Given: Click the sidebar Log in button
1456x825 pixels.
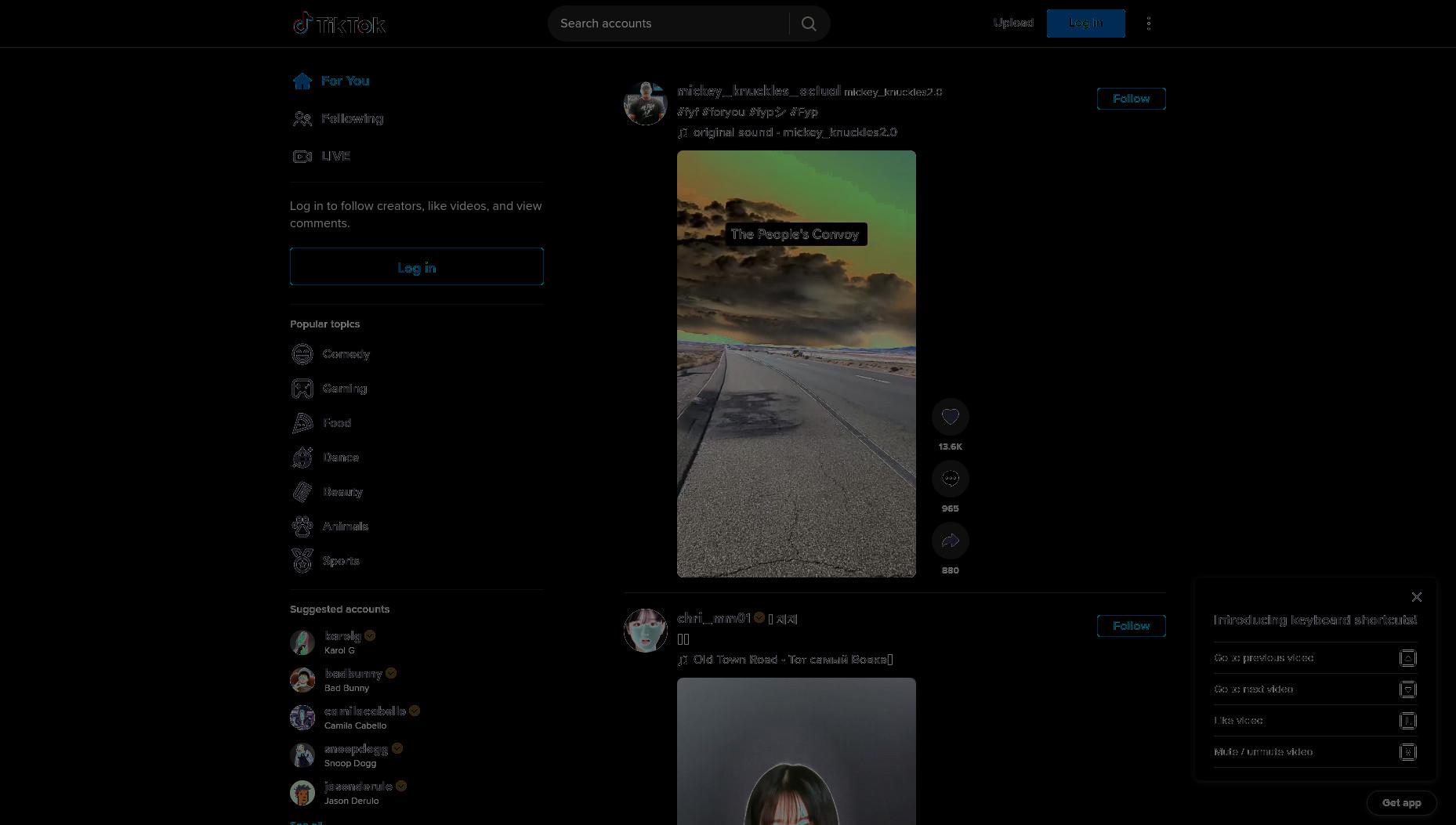Looking at the screenshot, I should [x=417, y=267].
